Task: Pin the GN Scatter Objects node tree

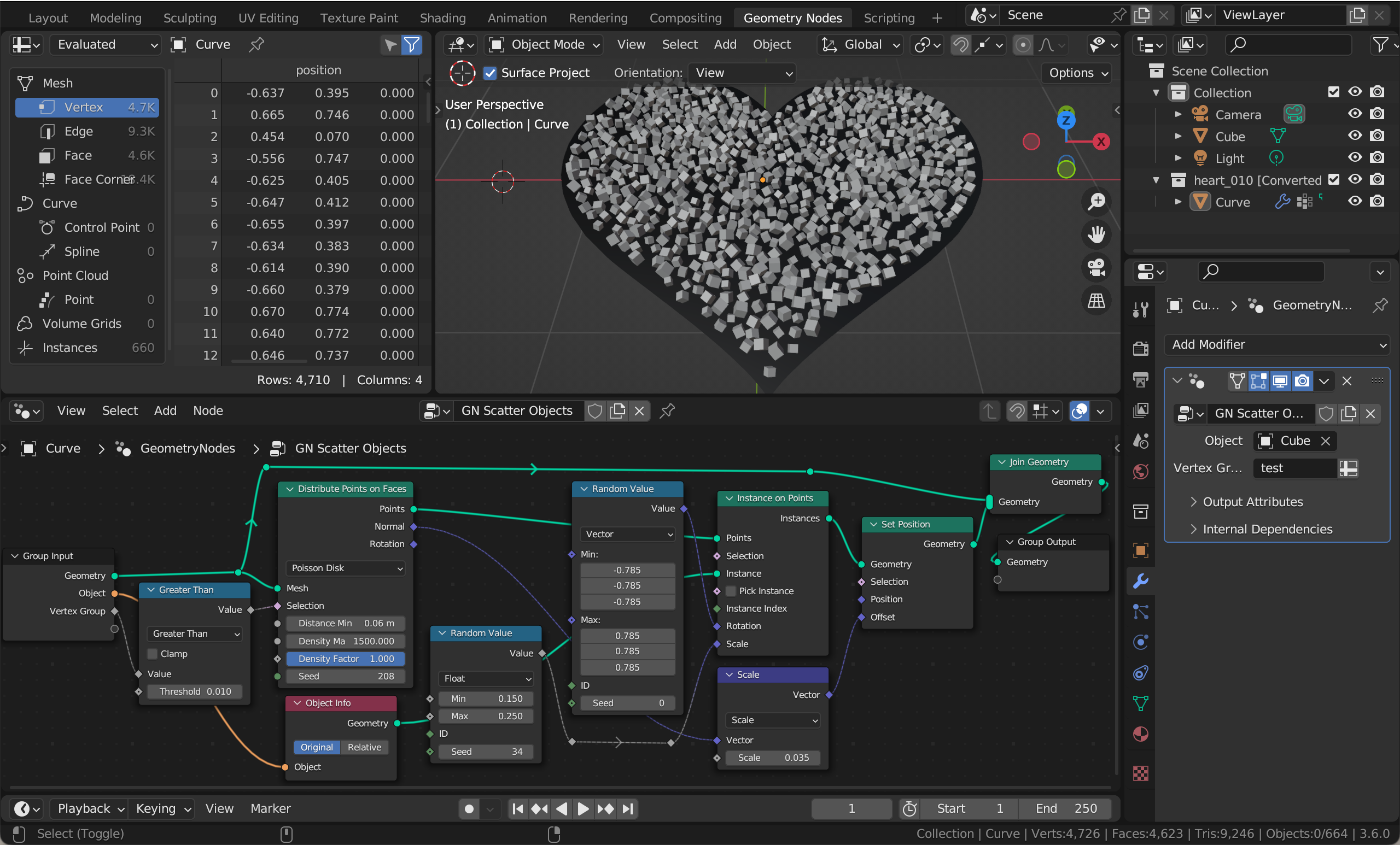Action: 667,410
